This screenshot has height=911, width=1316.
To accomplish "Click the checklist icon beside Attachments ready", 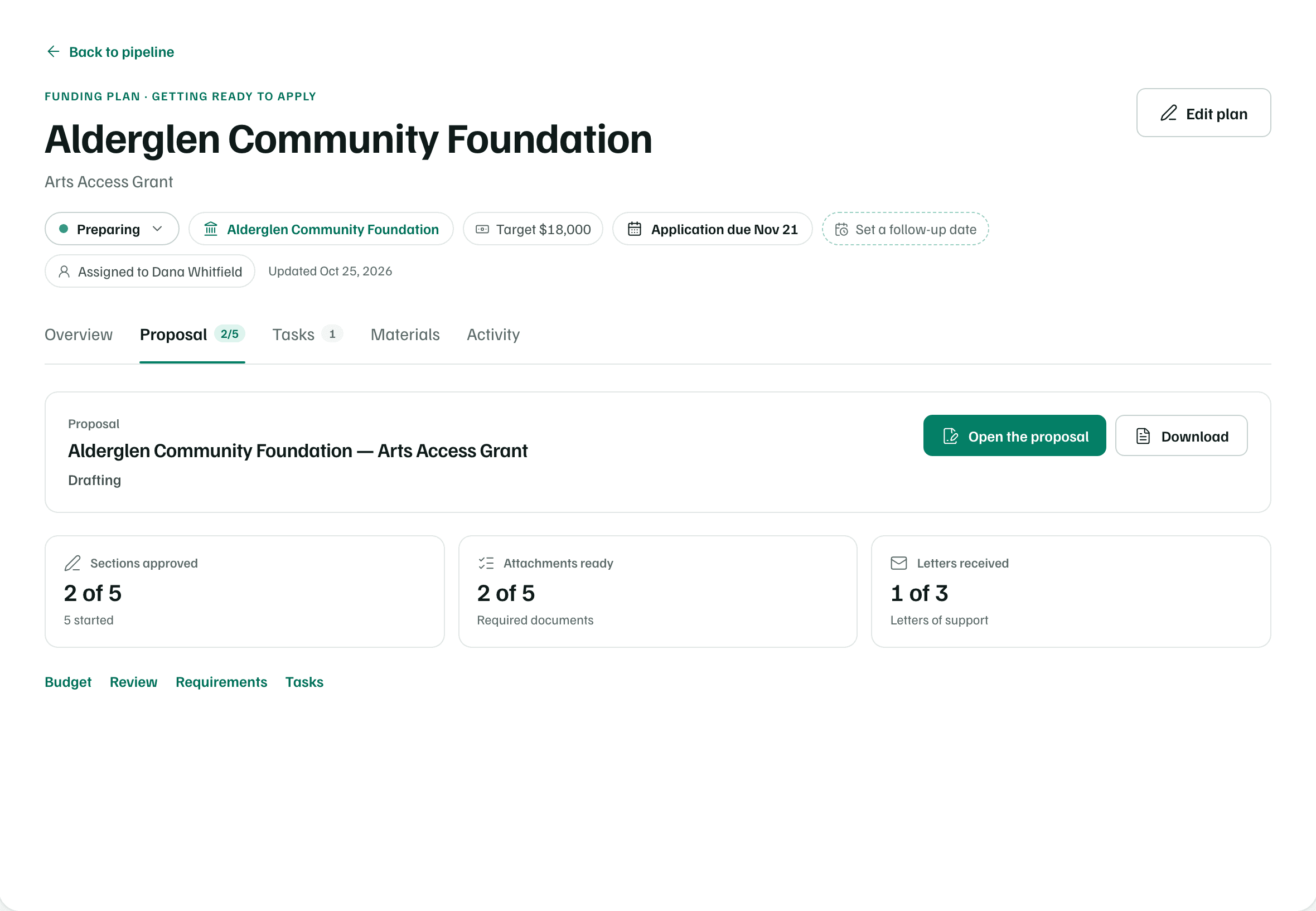I will point(486,563).
